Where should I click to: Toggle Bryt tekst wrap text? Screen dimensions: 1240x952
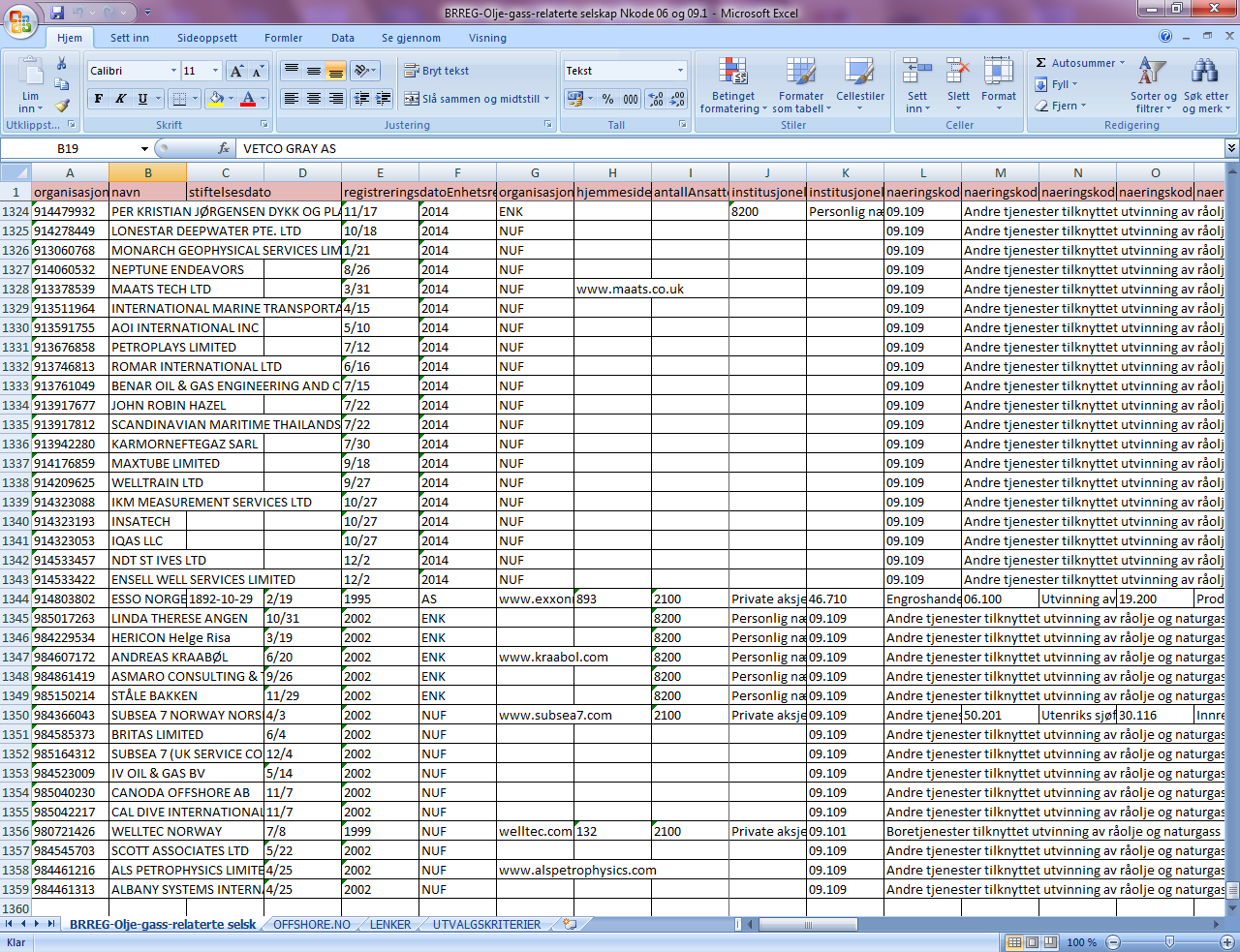point(436,71)
